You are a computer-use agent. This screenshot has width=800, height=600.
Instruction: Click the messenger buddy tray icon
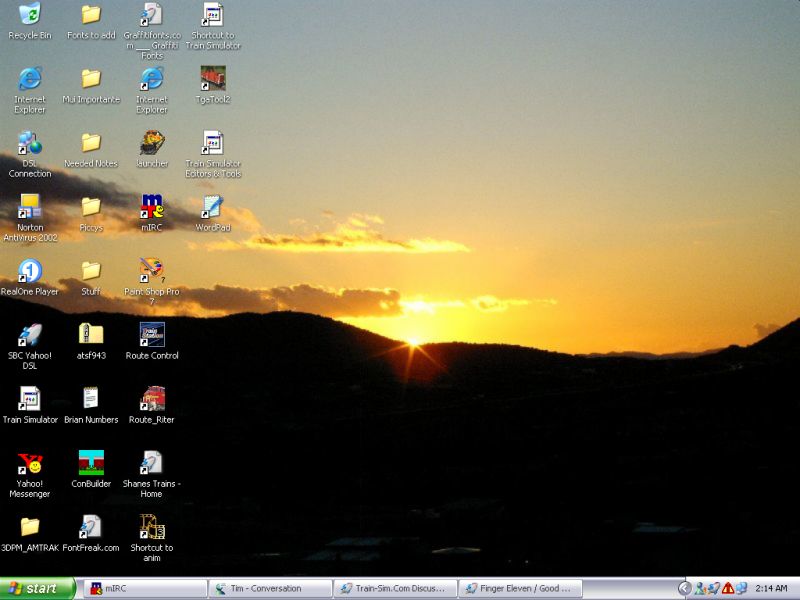click(x=701, y=588)
